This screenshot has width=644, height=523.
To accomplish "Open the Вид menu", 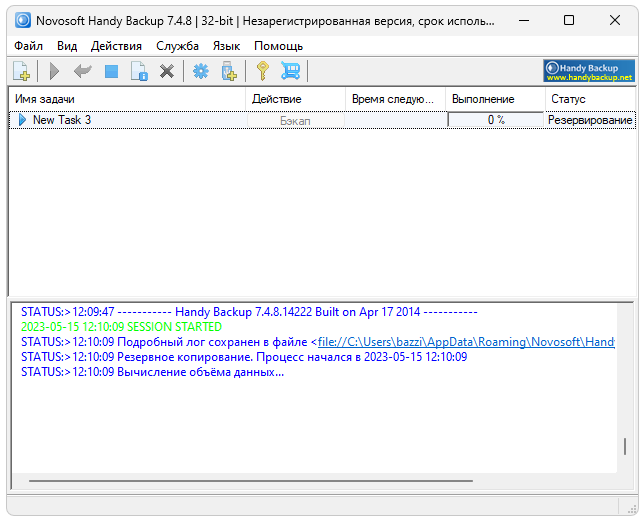I will pyautogui.click(x=67, y=46).
